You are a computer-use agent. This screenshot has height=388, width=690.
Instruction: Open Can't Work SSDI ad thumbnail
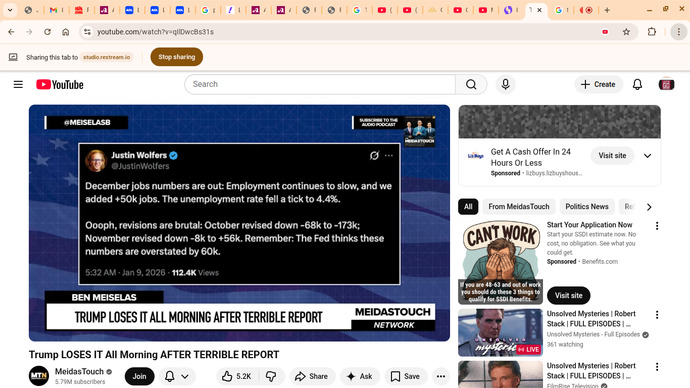[x=500, y=263]
